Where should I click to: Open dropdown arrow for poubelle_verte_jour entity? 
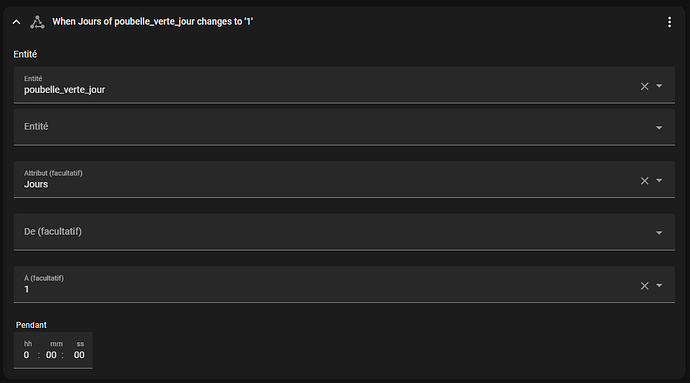pyautogui.click(x=659, y=86)
